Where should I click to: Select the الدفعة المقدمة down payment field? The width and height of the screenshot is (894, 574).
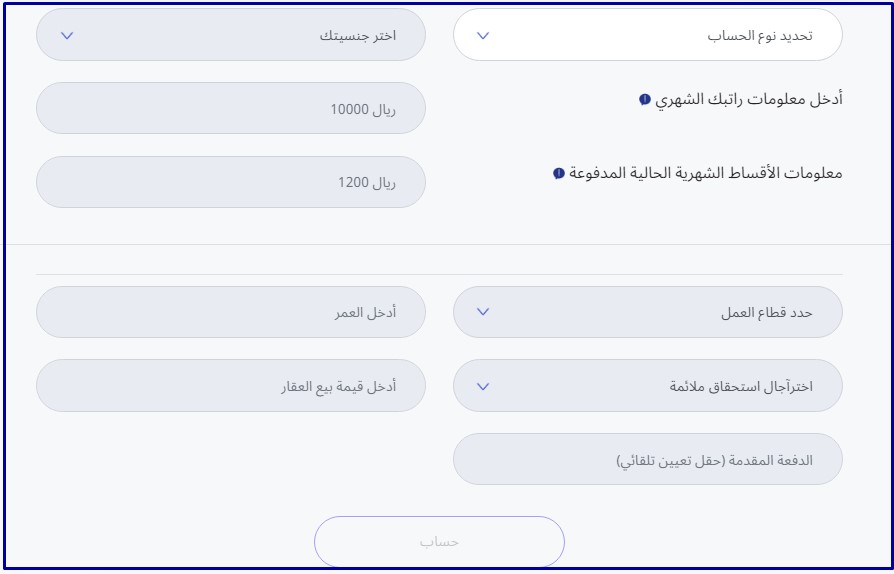pyautogui.click(x=648, y=459)
